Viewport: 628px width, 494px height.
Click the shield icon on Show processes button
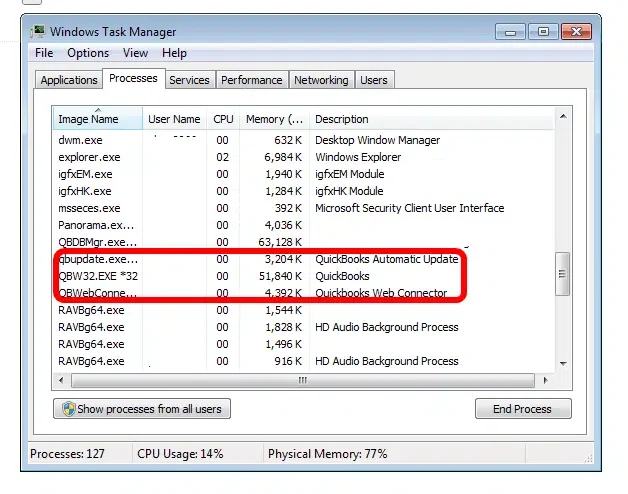point(68,409)
